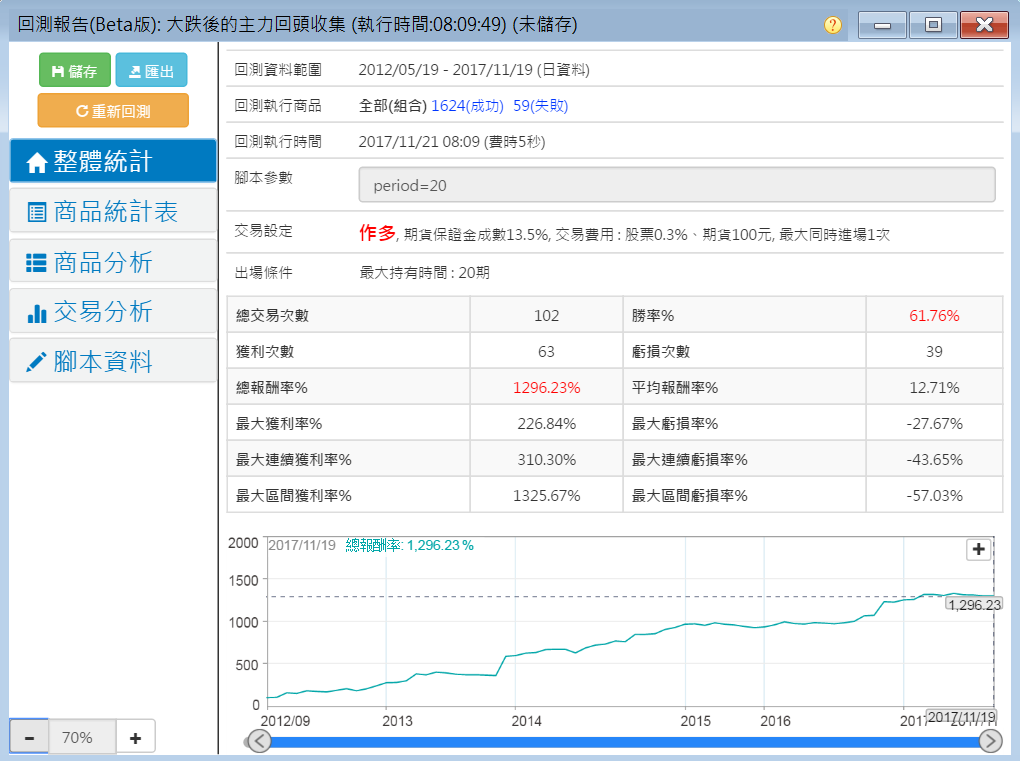Viewport: 1020px width, 761px height.
Task: Click the 1624(成功) successful products link
Action: point(467,105)
